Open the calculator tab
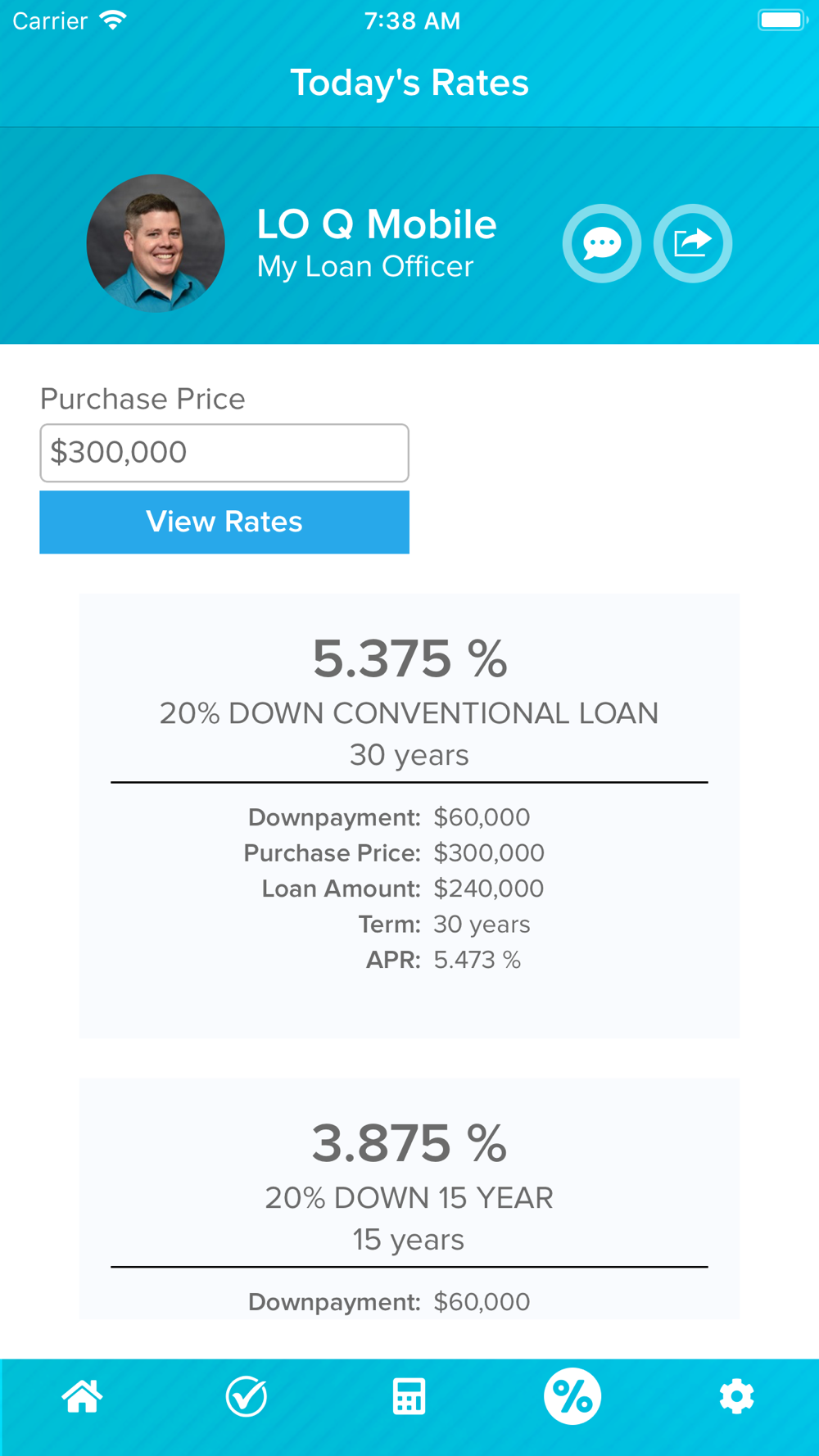Image resolution: width=819 pixels, height=1456 pixels. click(x=409, y=1396)
